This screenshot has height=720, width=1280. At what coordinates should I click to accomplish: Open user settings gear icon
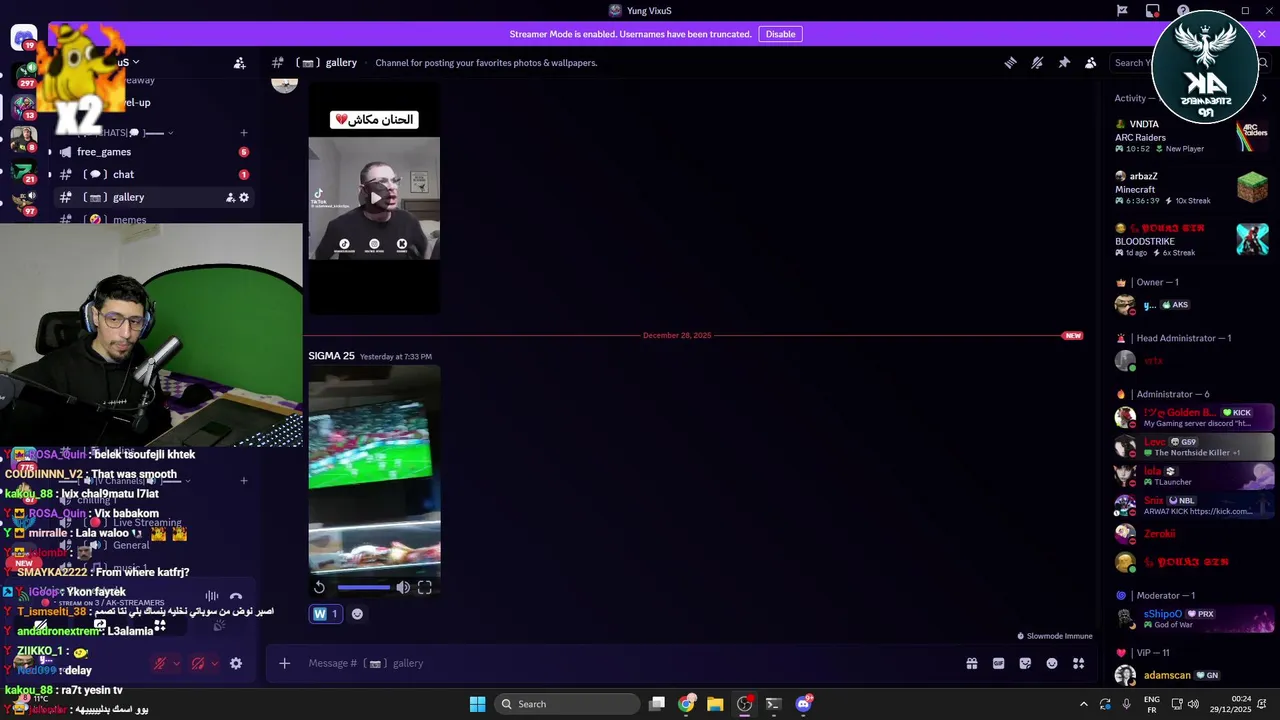(236, 663)
